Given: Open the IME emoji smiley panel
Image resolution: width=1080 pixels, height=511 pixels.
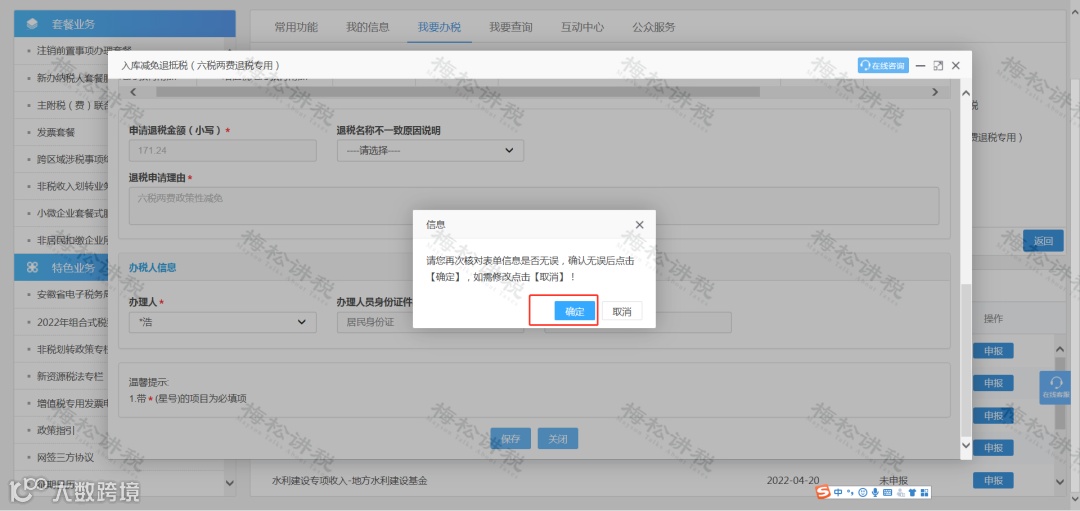Looking at the screenshot, I should coord(862,492).
